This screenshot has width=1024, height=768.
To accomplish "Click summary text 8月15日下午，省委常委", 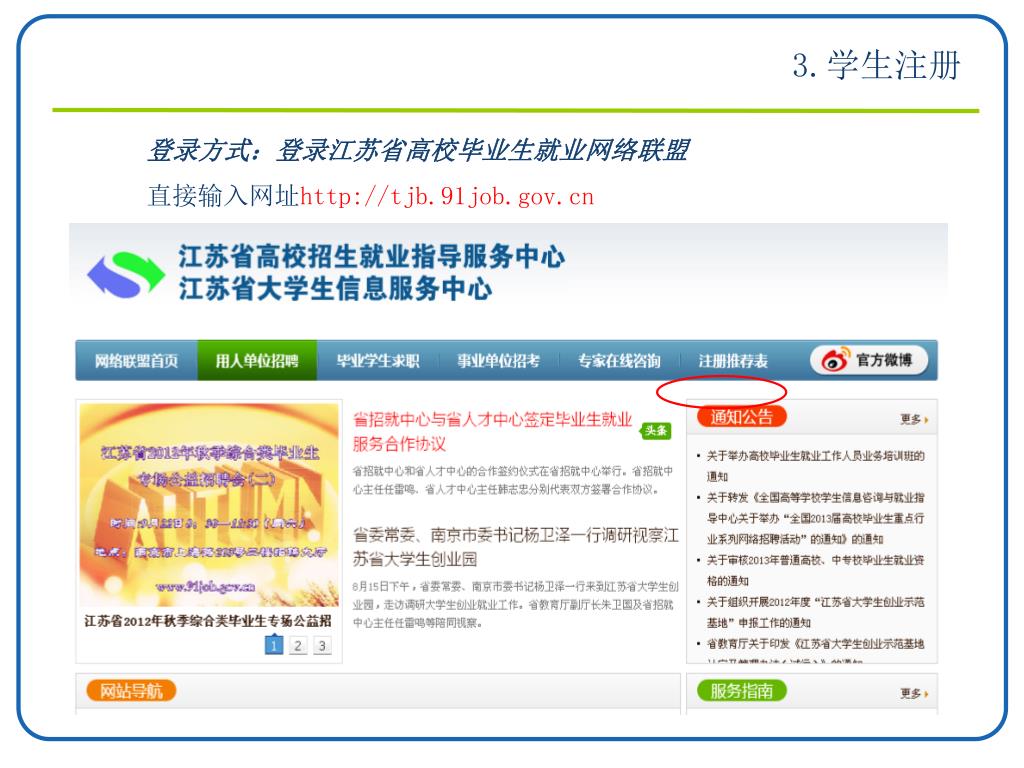I will (x=516, y=604).
